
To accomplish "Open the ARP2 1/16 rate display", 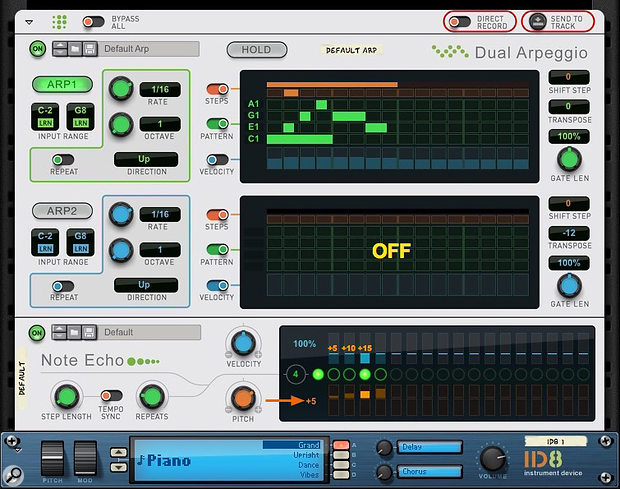I will point(160,214).
